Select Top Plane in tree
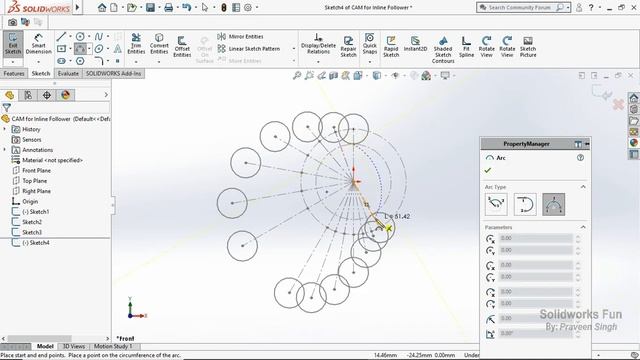640x360 pixels. [34, 180]
